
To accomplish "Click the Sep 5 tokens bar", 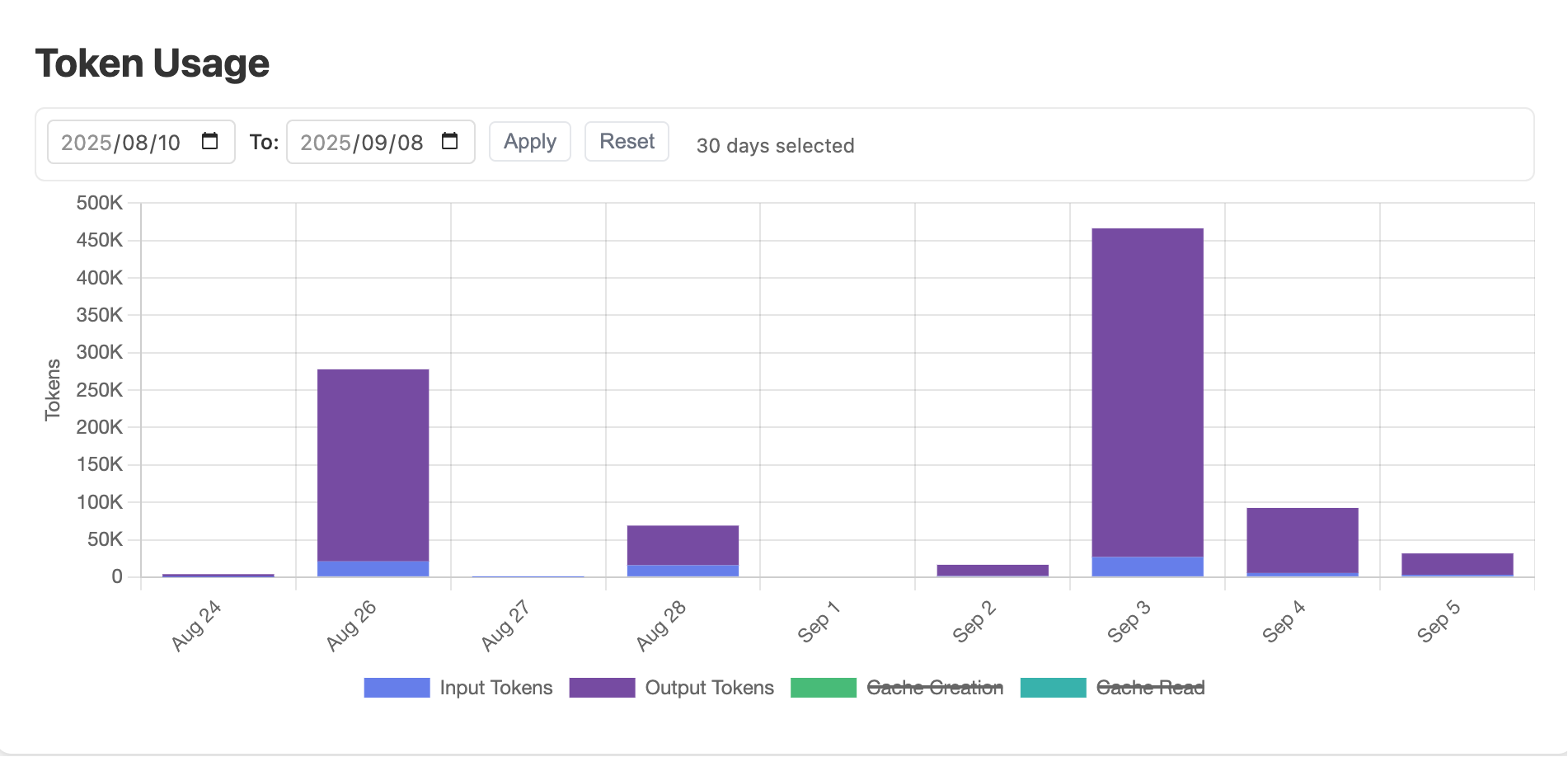I will click(1458, 564).
